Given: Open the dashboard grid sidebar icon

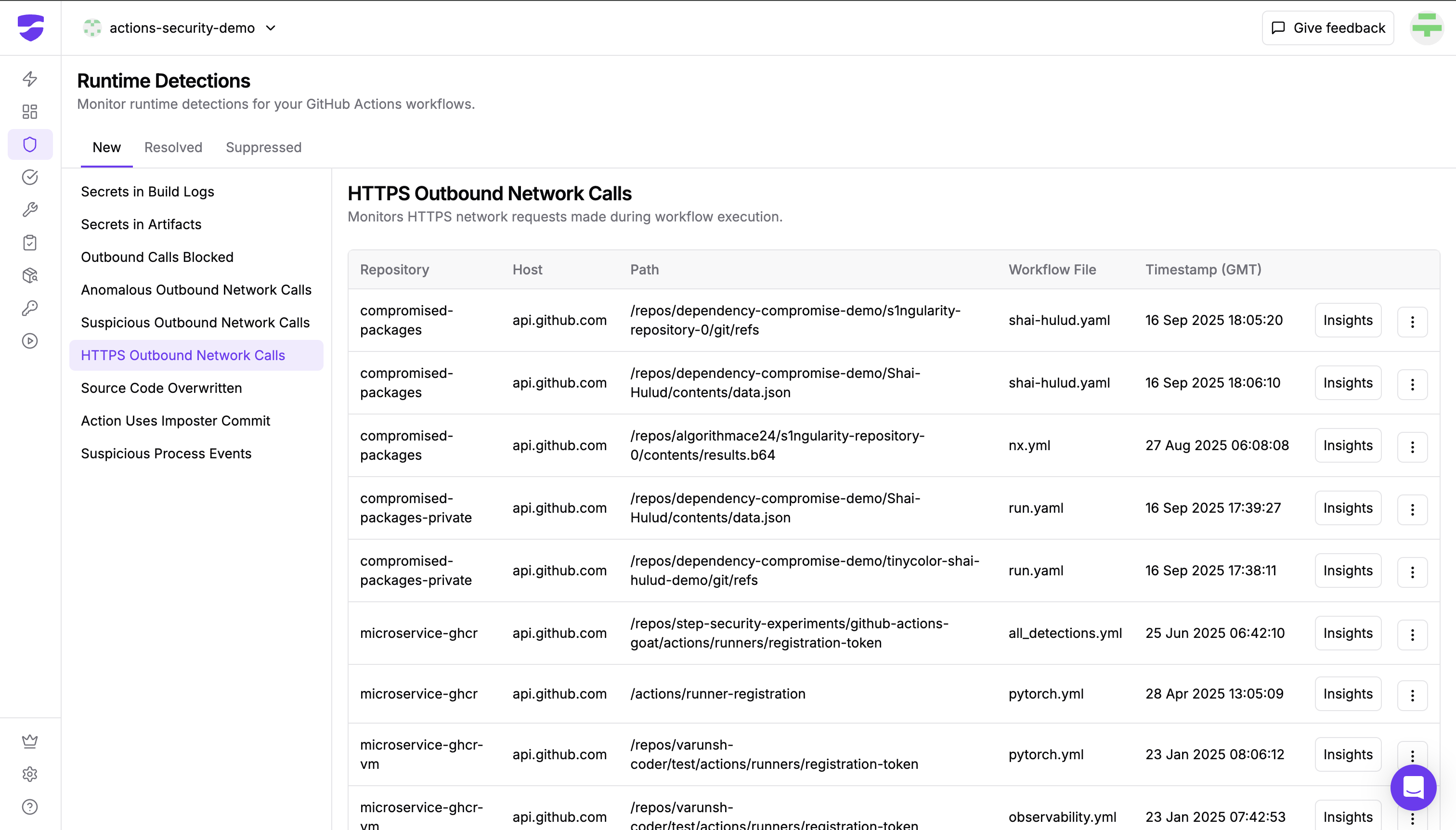Looking at the screenshot, I should click(30, 111).
